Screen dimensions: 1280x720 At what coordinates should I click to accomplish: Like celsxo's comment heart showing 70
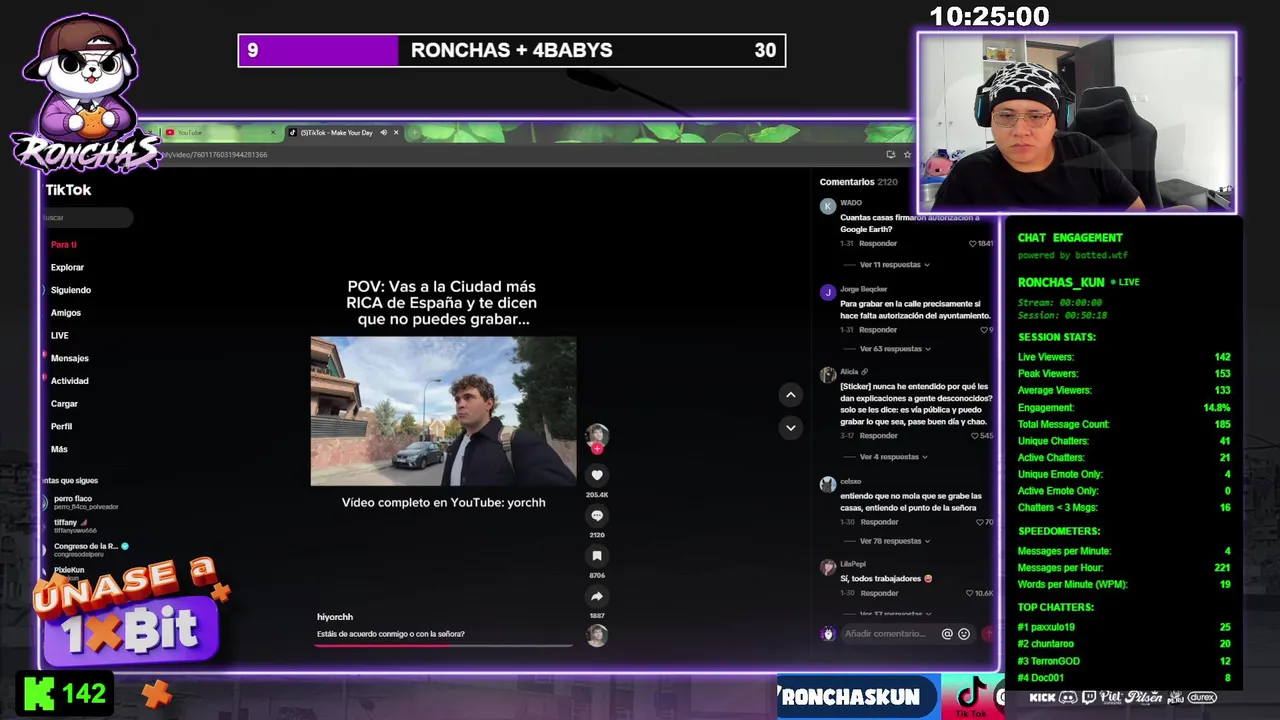coord(981,522)
